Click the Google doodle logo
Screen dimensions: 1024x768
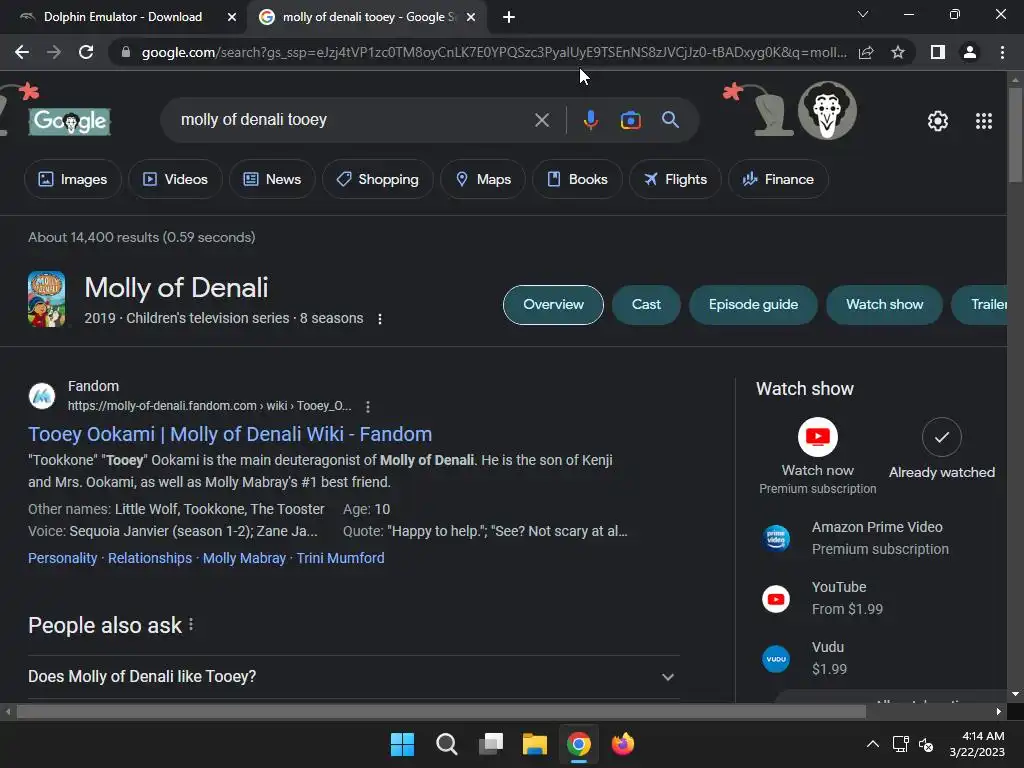tap(69, 121)
